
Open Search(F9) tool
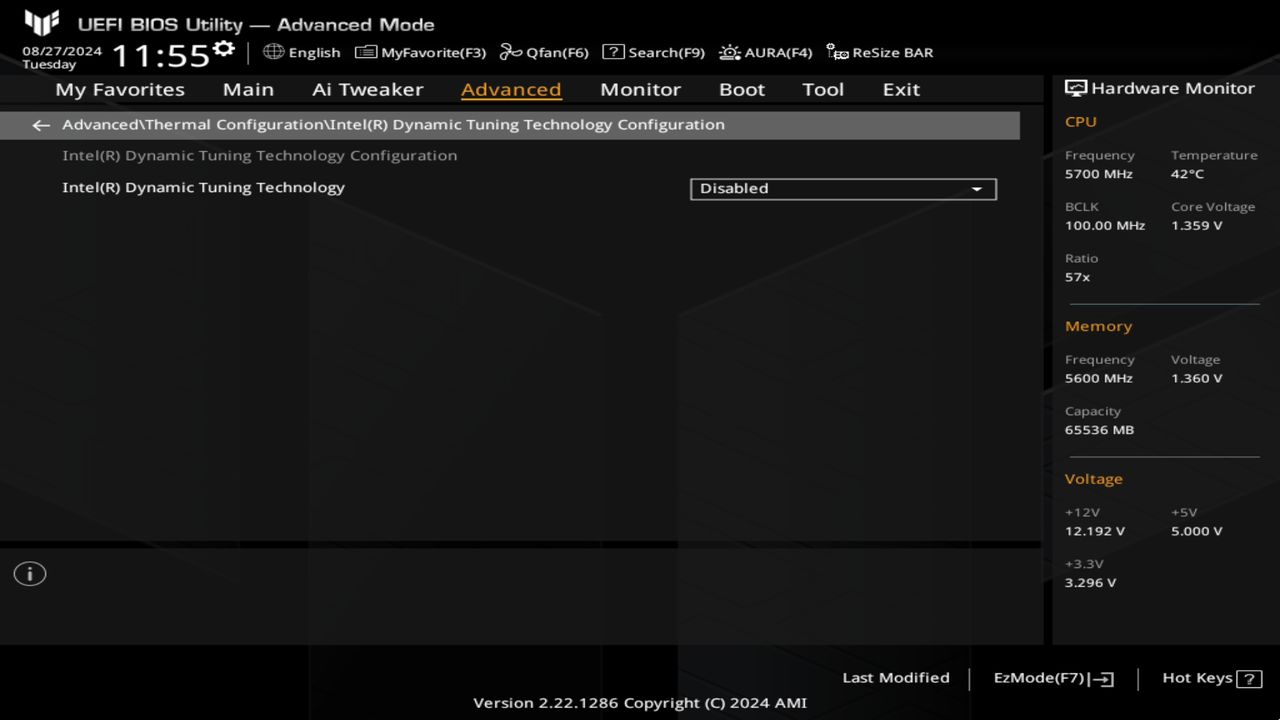pos(653,52)
